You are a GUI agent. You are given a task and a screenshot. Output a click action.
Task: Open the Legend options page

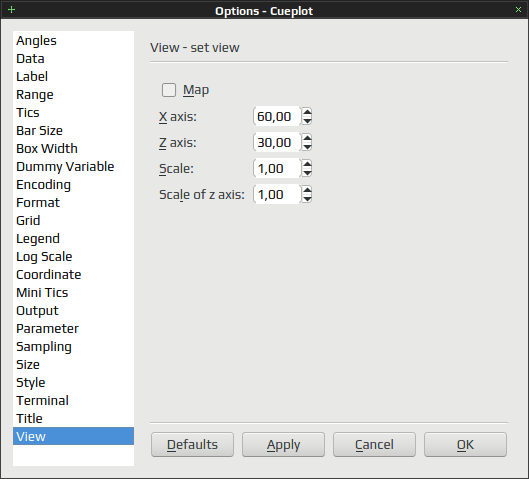pyautogui.click(x=73, y=238)
